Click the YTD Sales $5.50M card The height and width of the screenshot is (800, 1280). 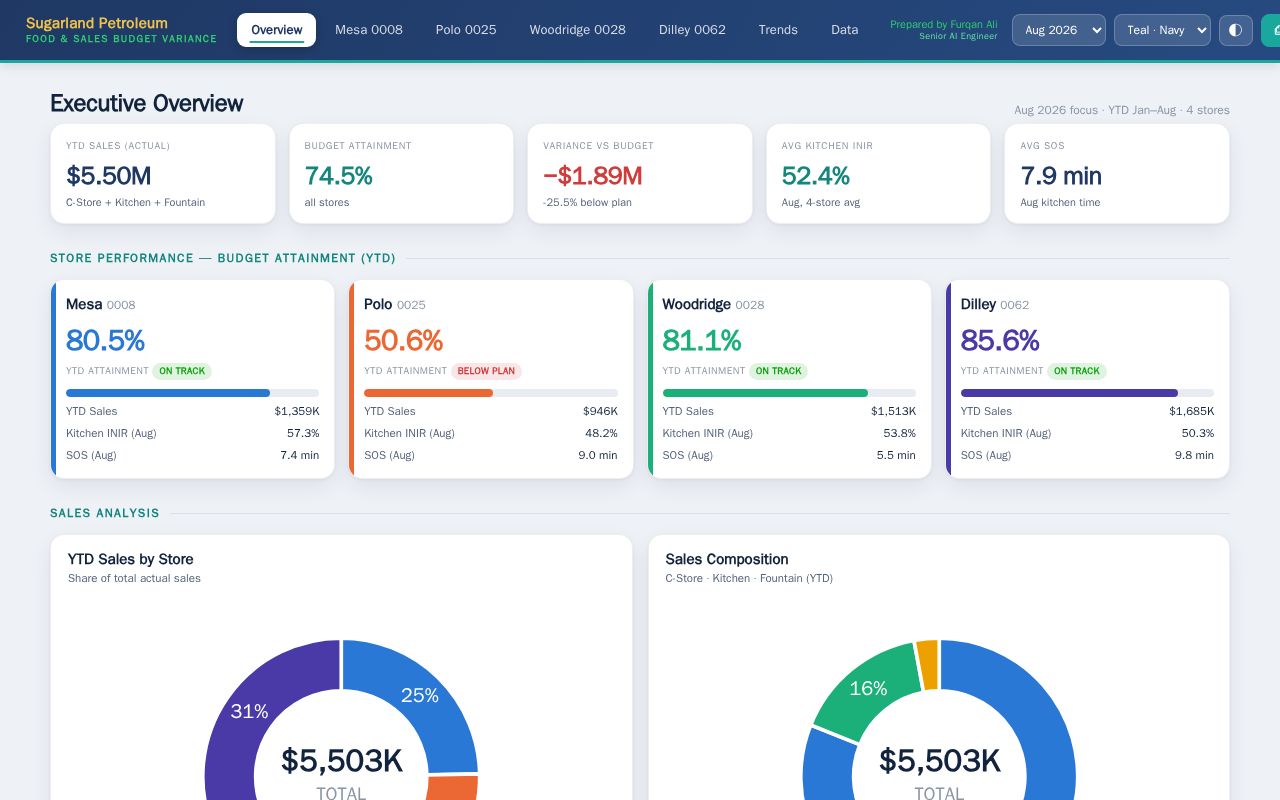click(x=163, y=174)
